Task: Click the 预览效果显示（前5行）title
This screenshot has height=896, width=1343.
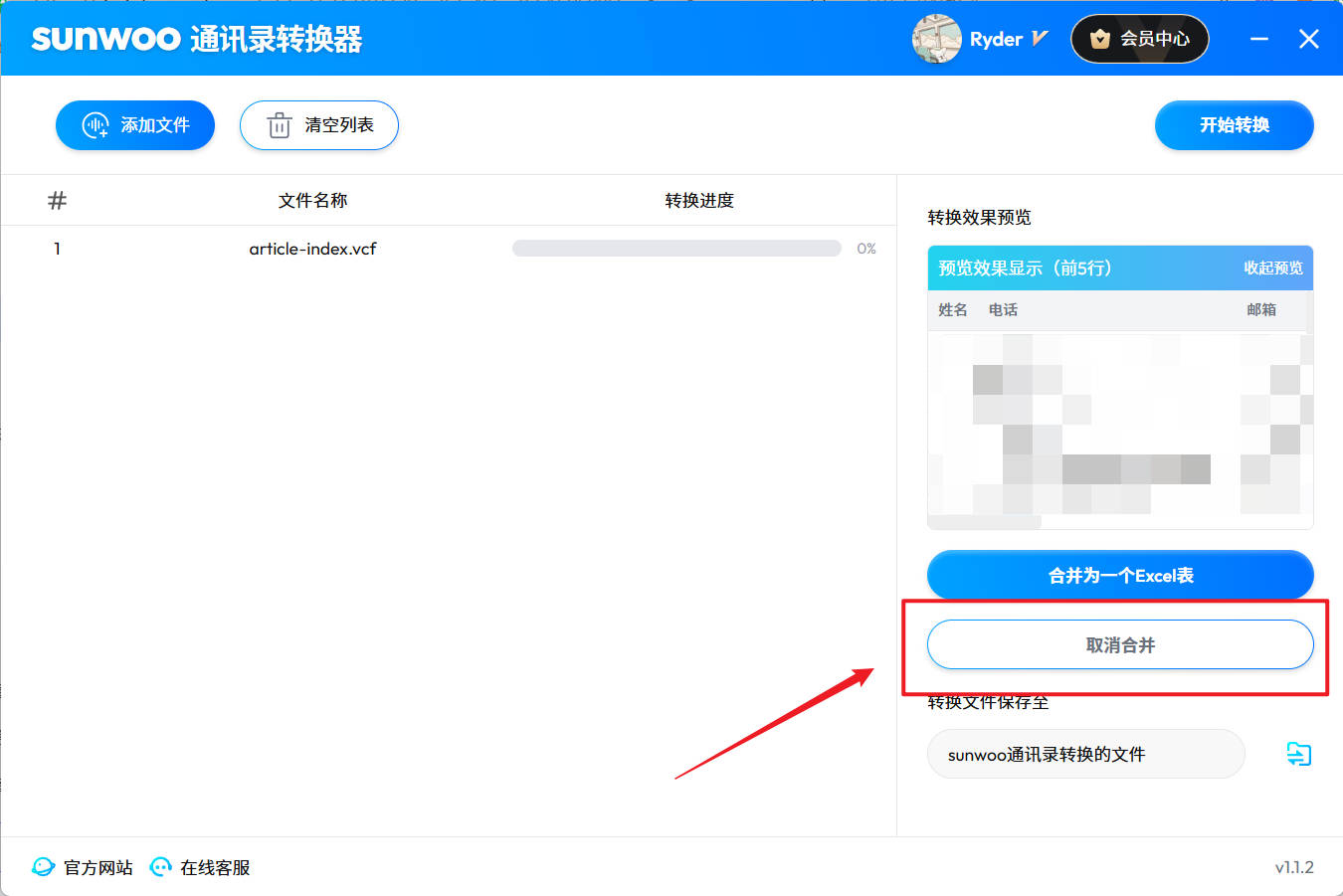Action: point(1025,269)
